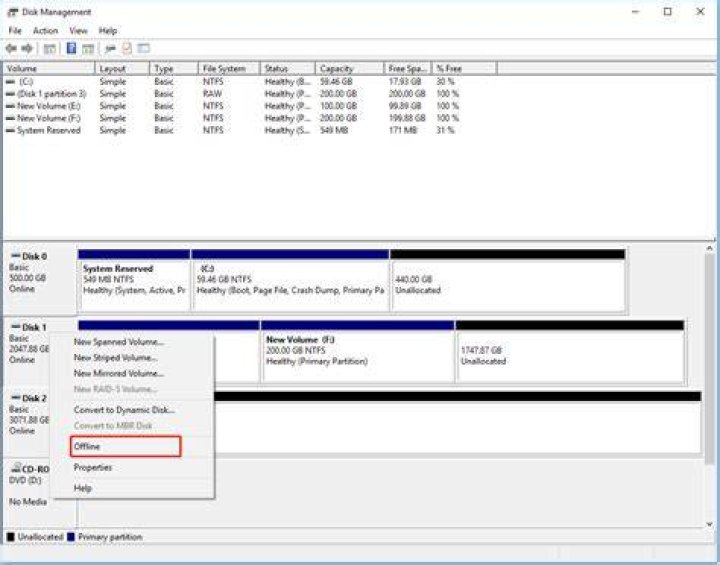Click the Disk 0 label header
The image size is (720, 565).
tap(34, 256)
